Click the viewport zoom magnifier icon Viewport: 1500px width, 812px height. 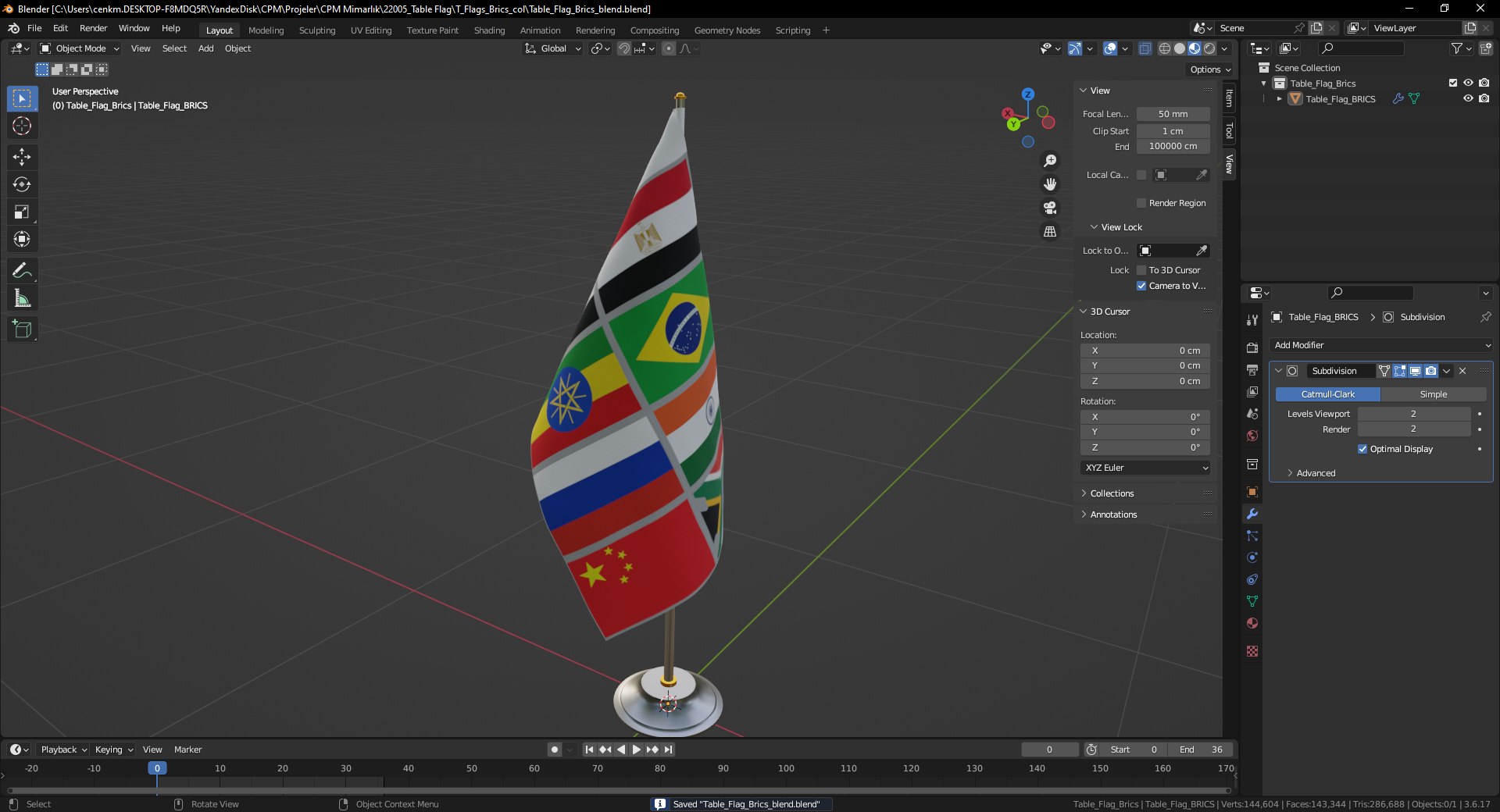pos(1050,161)
